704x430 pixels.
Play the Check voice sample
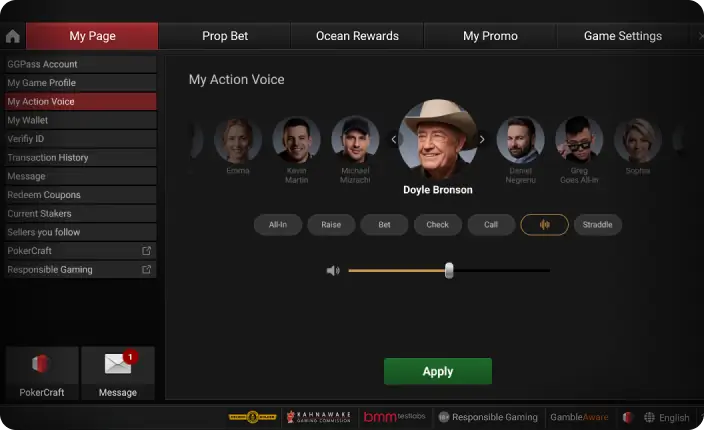438,224
